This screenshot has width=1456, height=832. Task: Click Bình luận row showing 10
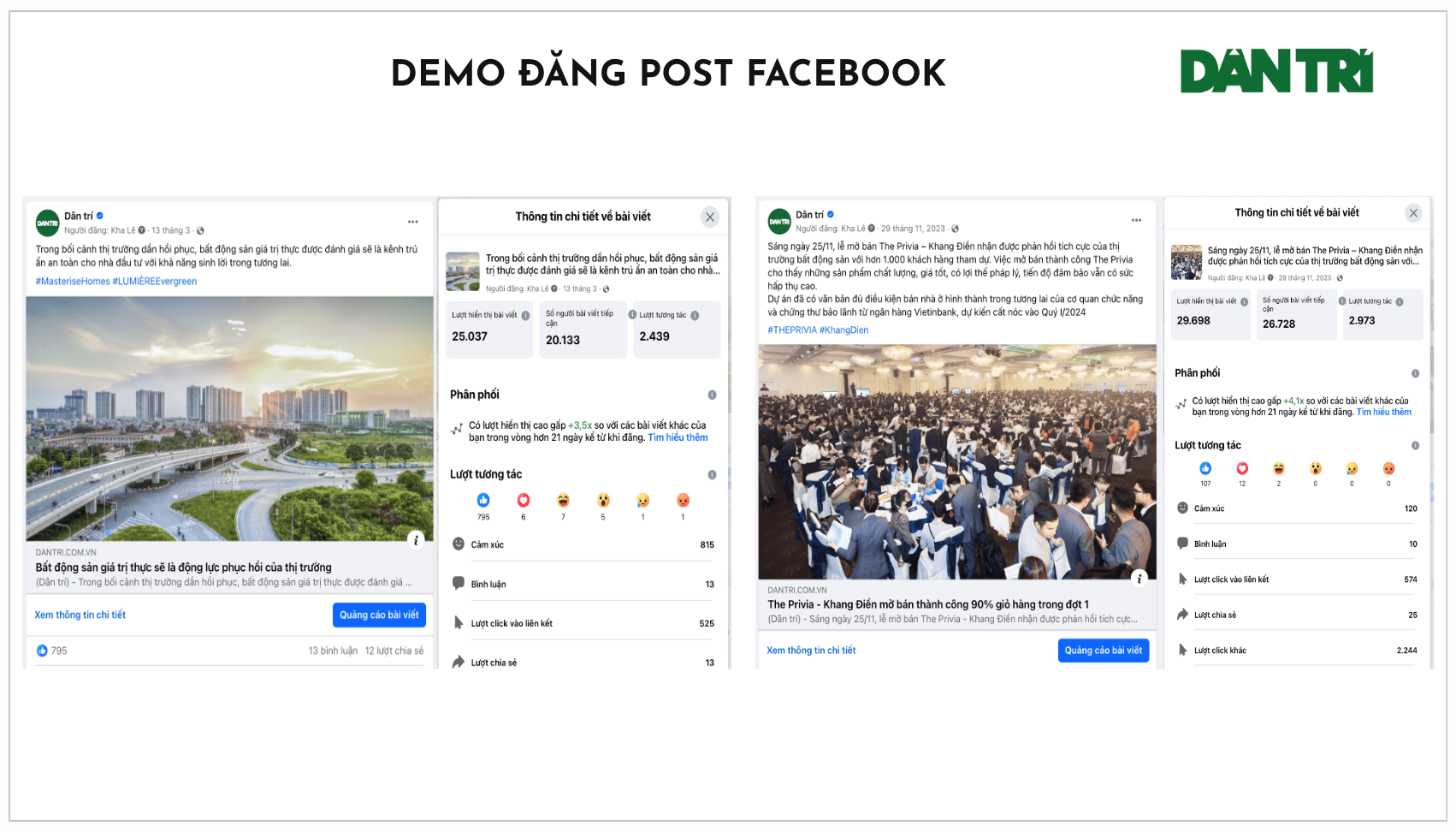pos(1297,544)
